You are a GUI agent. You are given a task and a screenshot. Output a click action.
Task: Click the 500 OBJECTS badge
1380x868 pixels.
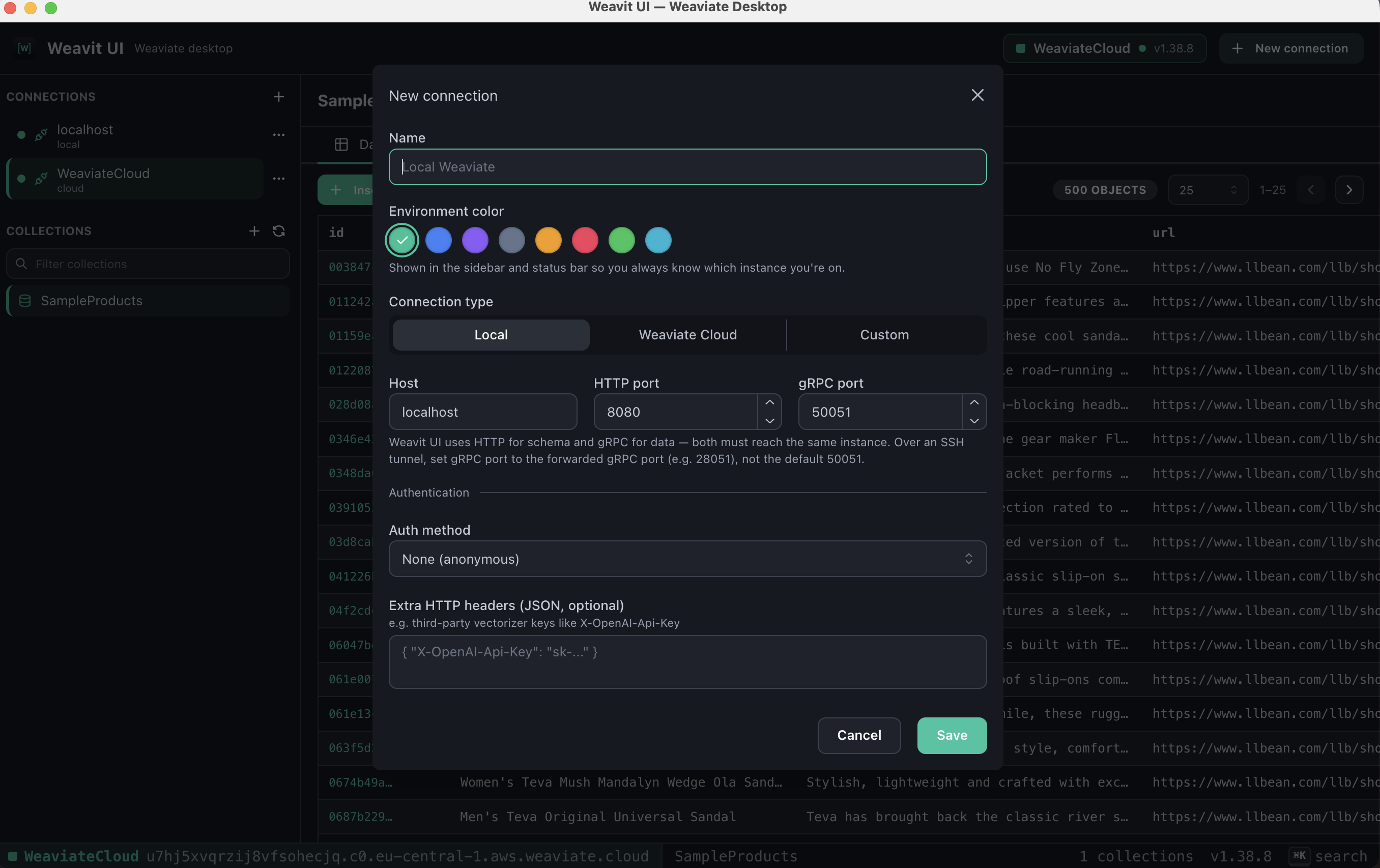[1104, 190]
